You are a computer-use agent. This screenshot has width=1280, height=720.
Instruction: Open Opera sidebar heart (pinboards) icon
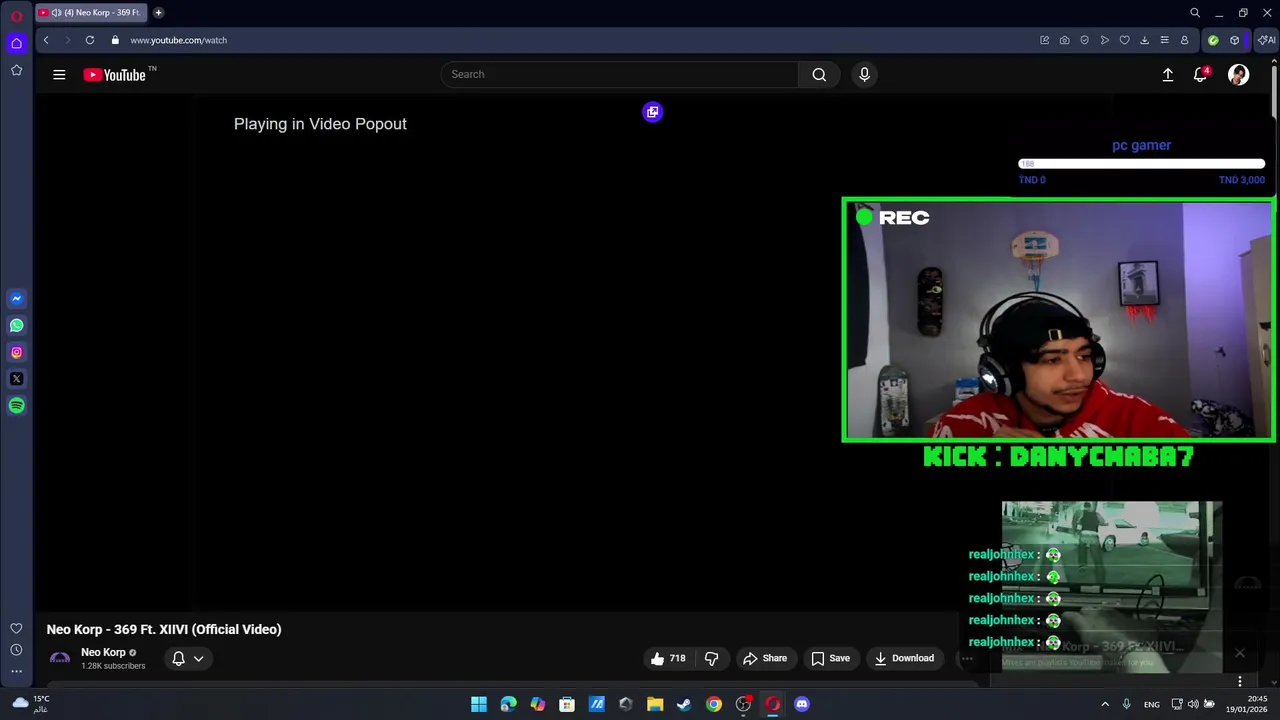(16, 628)
